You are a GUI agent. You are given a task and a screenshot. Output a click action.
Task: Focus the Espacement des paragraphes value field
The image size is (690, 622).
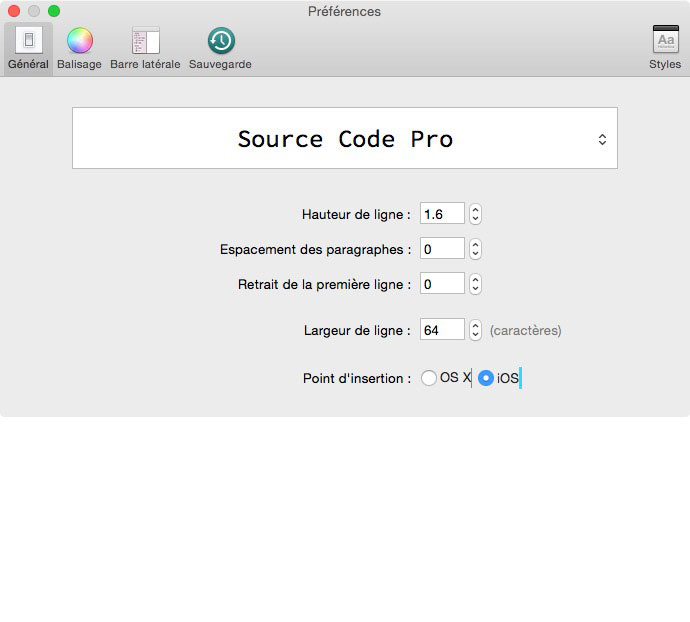click(442, 248)
